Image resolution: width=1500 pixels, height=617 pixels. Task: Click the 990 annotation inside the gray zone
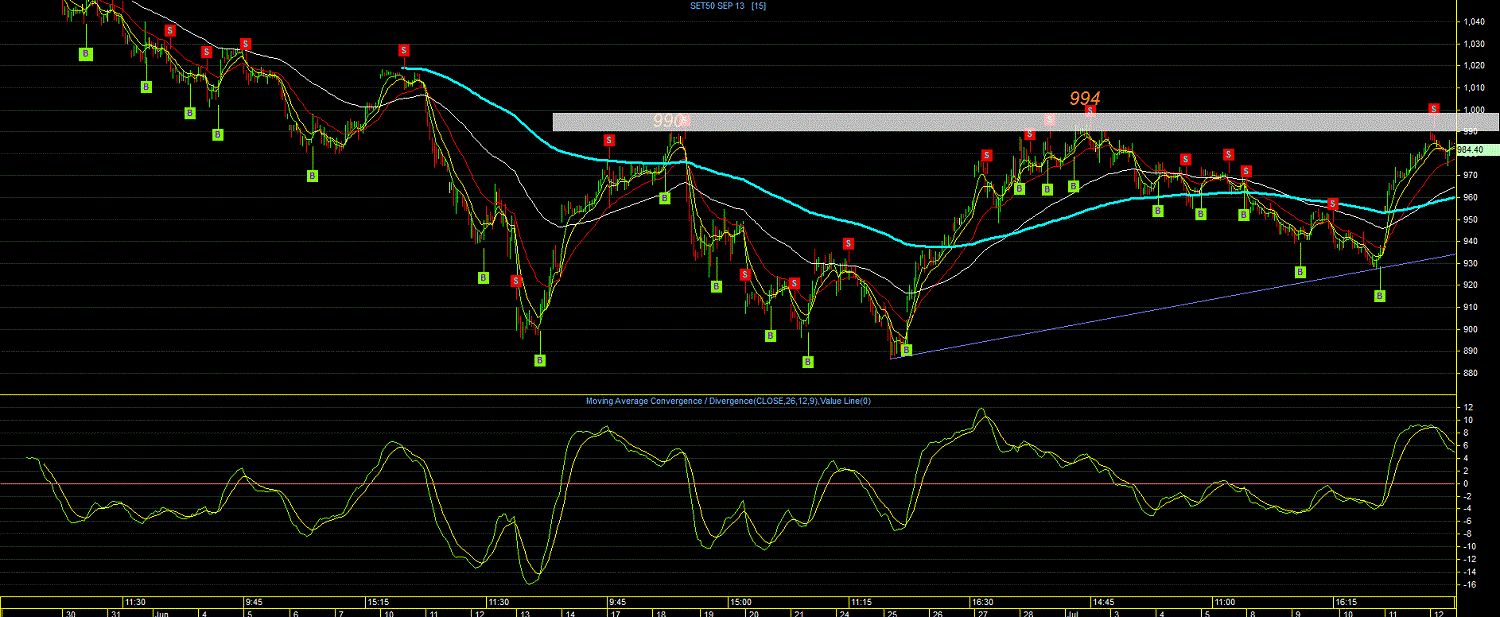pyautogui.click(x=669, y=121)
